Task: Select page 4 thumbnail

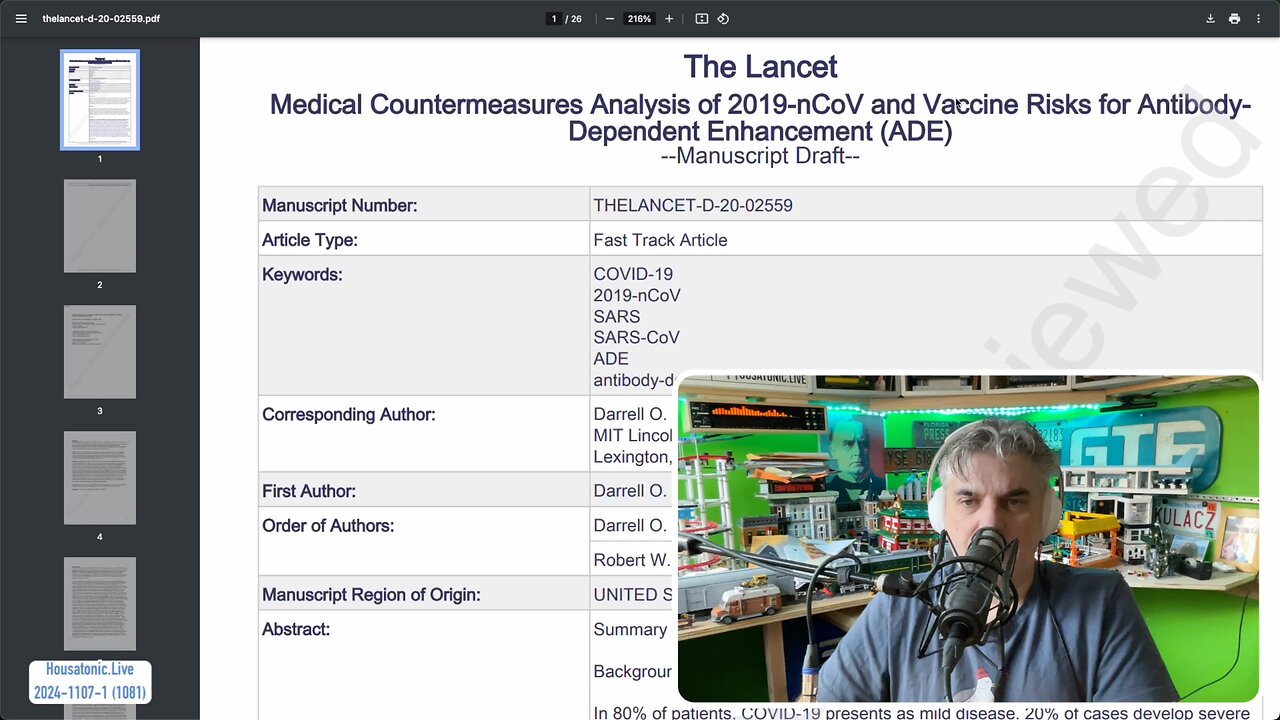Action: pos(100,478)
